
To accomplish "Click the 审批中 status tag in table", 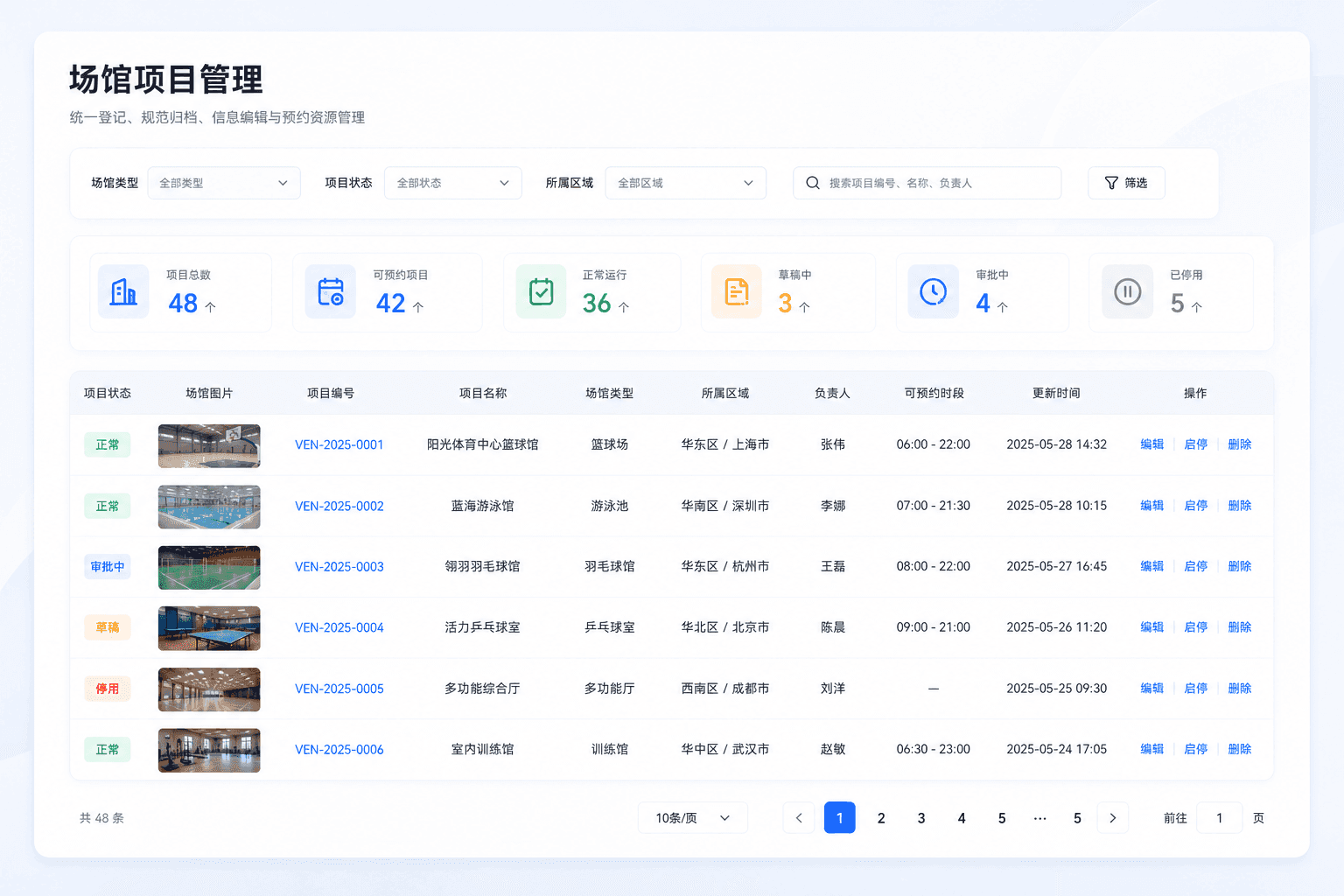I will point(108,567).
